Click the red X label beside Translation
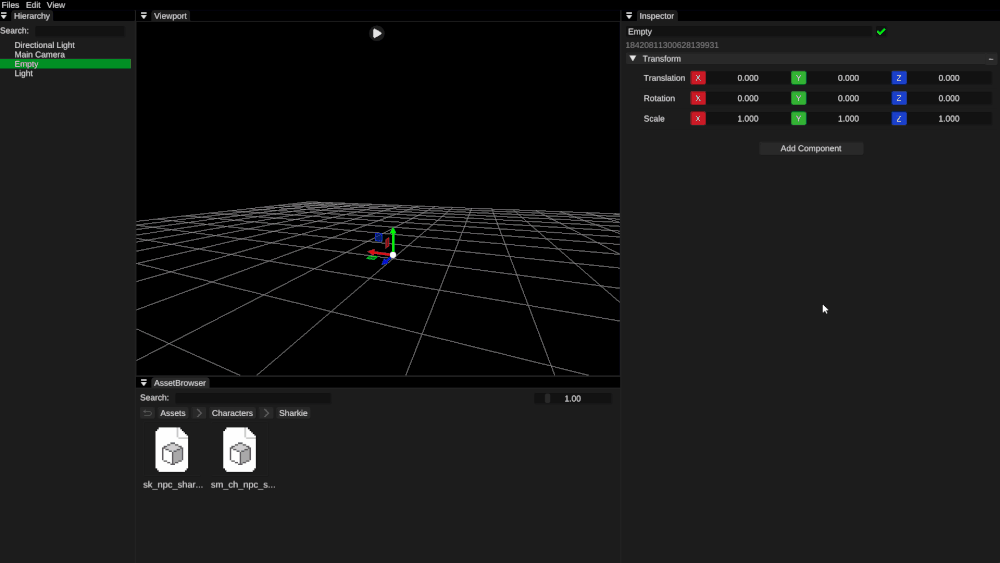This screenshot has width=1000, height=563. click(698, 78)
